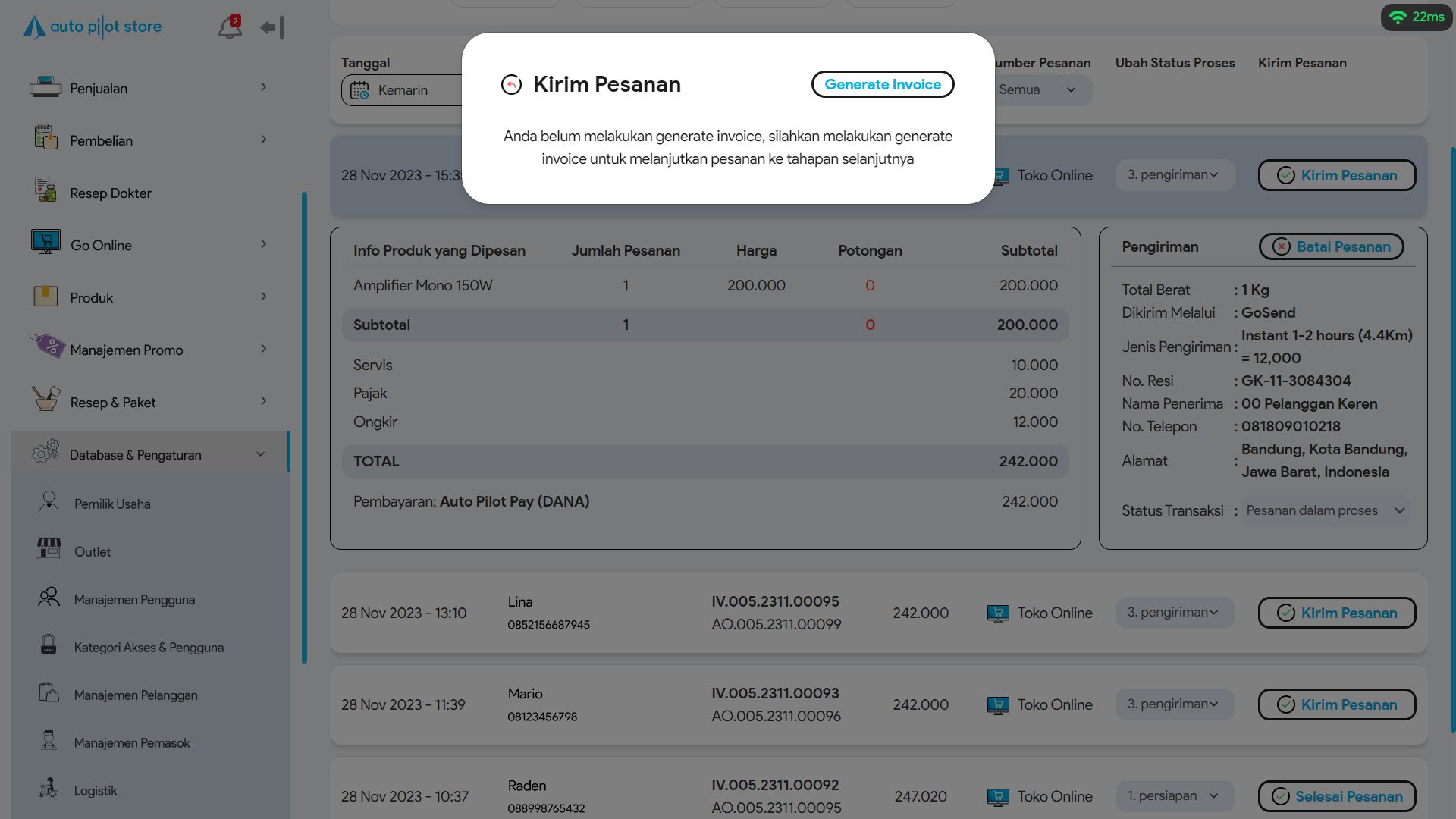The image size is (1456, 819).
Task: Click the back icon beside Kirim Pesanan title
Action: coord(512,85)
